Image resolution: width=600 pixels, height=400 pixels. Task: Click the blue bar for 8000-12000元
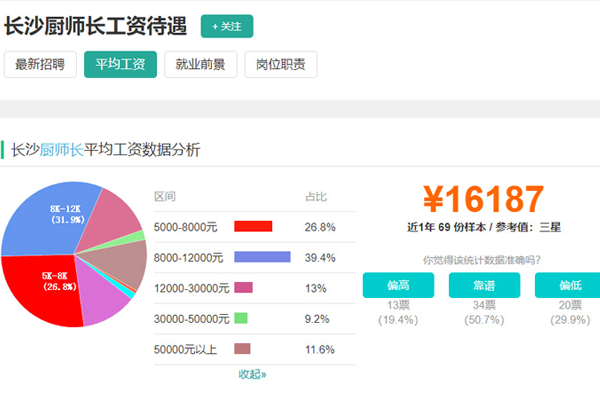[x=262, y=257]
